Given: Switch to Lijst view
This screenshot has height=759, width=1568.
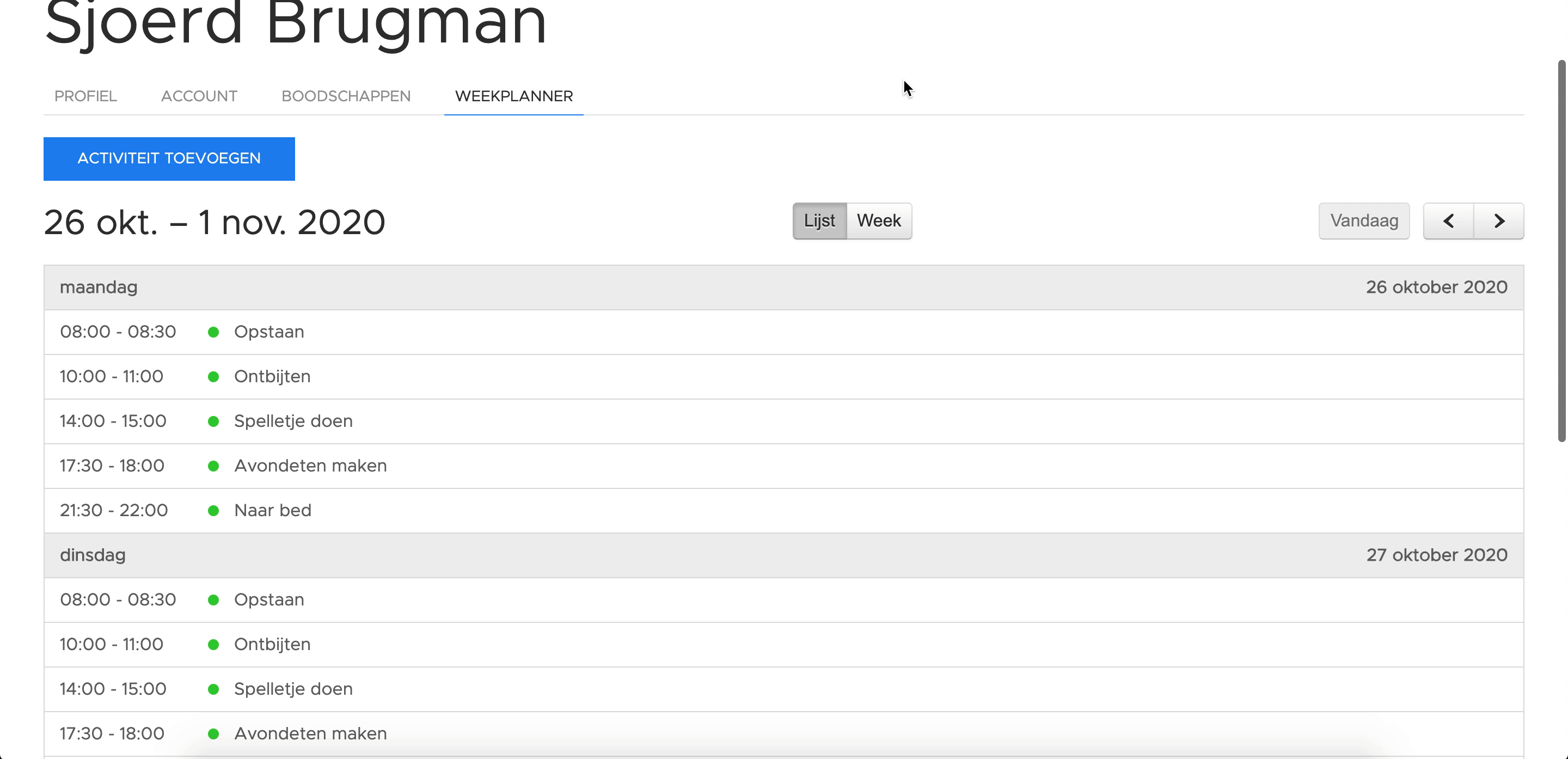Looking at the screenshot, I should point(819,221).
